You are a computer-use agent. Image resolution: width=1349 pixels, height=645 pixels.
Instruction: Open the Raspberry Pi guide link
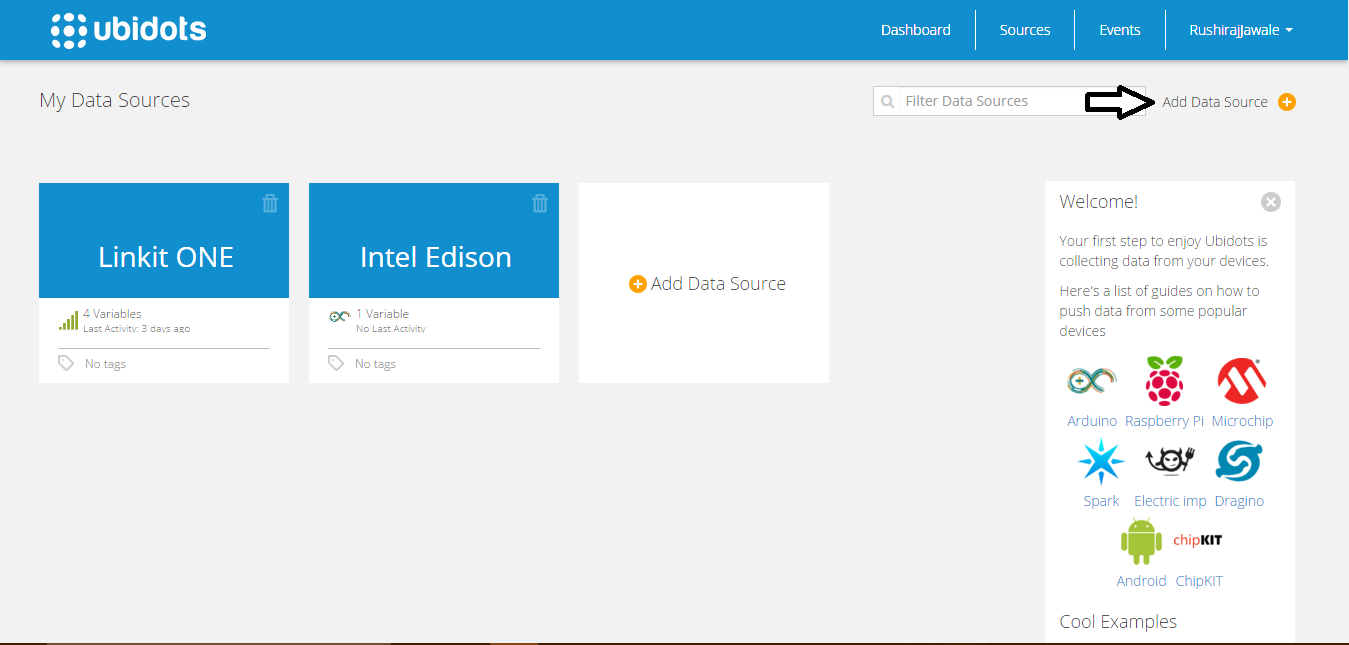pyautogui.click(x=1165, y=421)
